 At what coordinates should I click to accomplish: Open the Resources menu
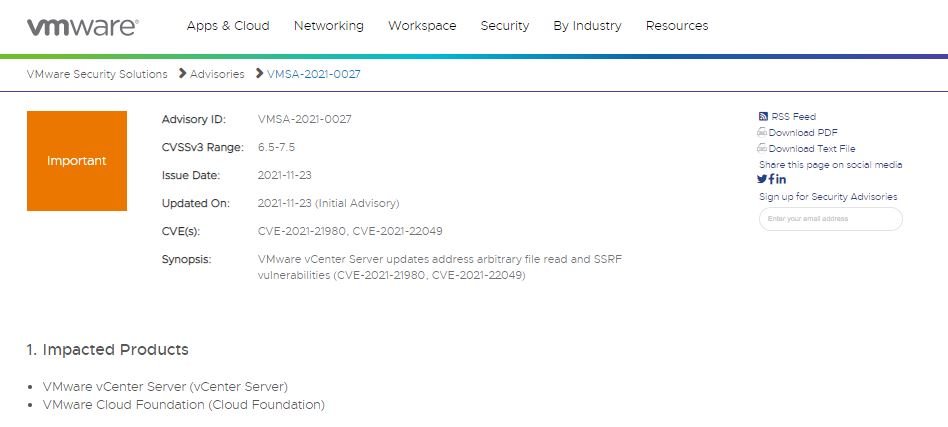tap(677, 25)
